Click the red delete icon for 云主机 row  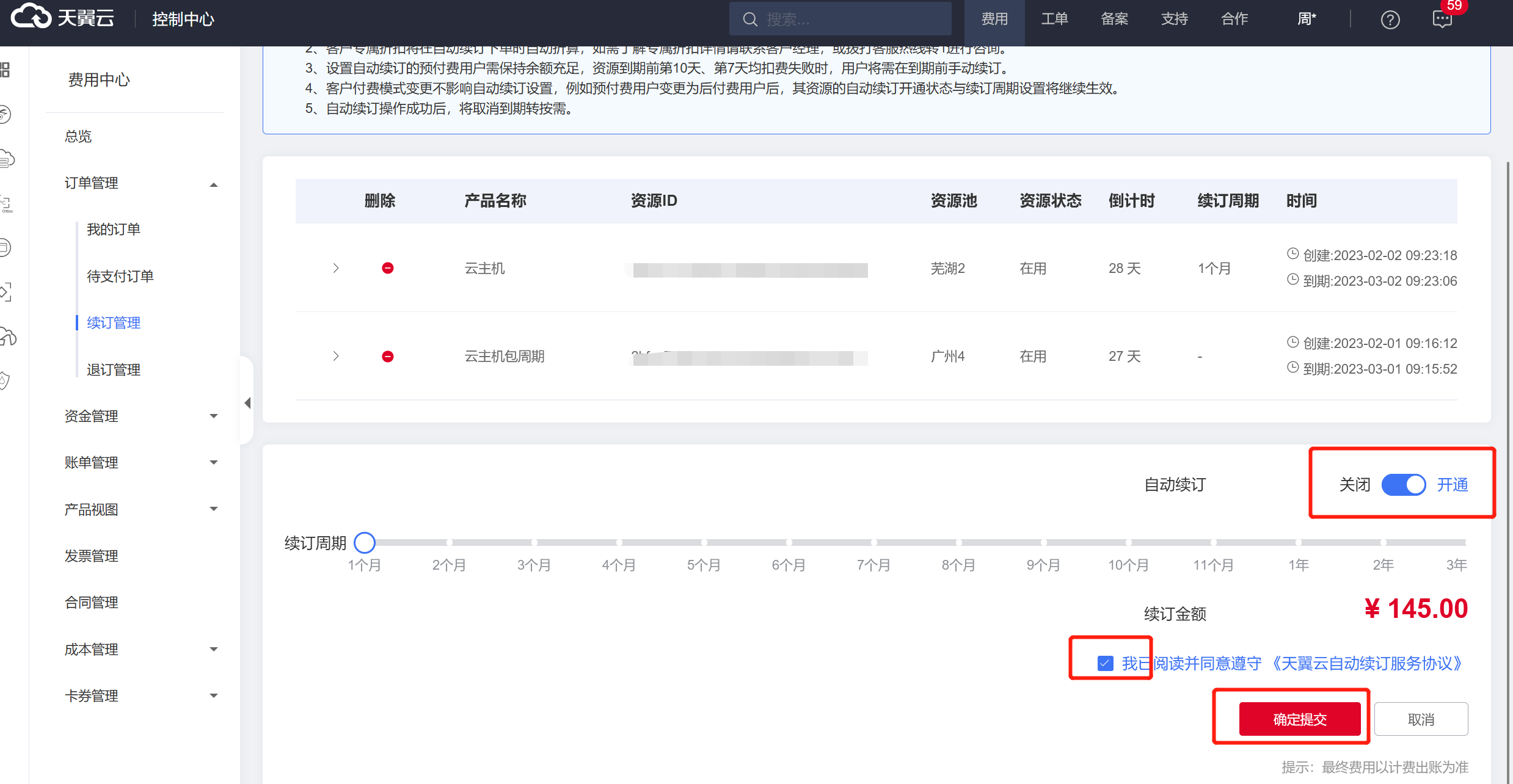click(x=387, y=268)
